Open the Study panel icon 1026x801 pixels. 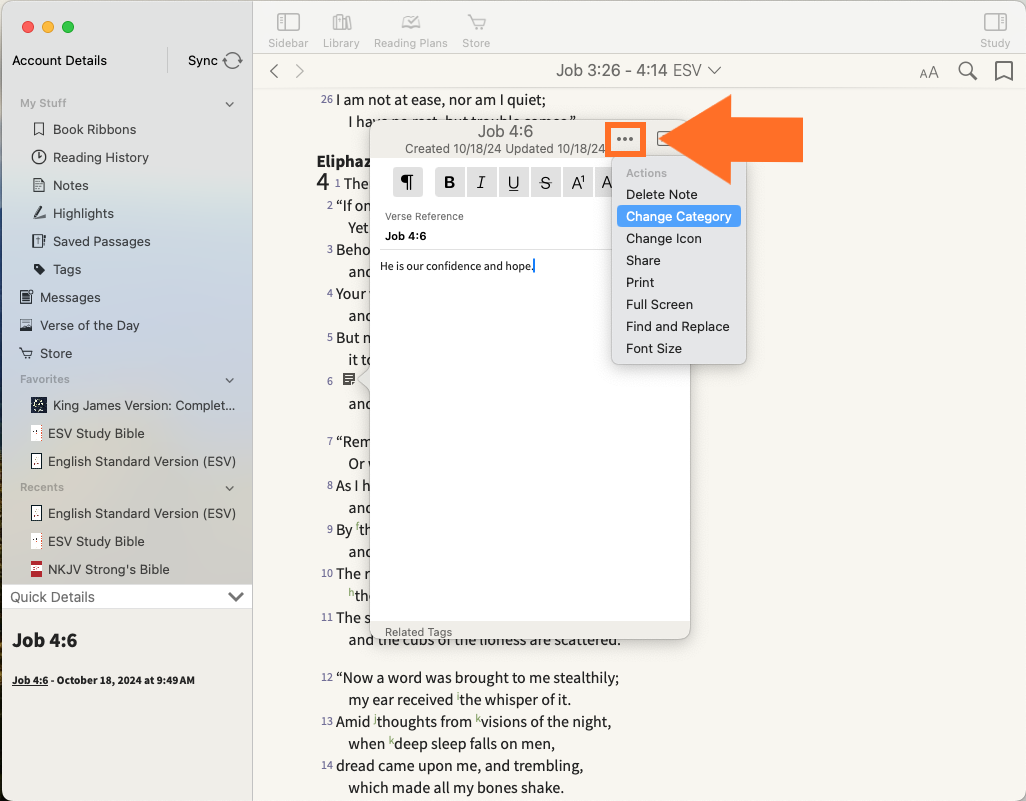[994, 30]
